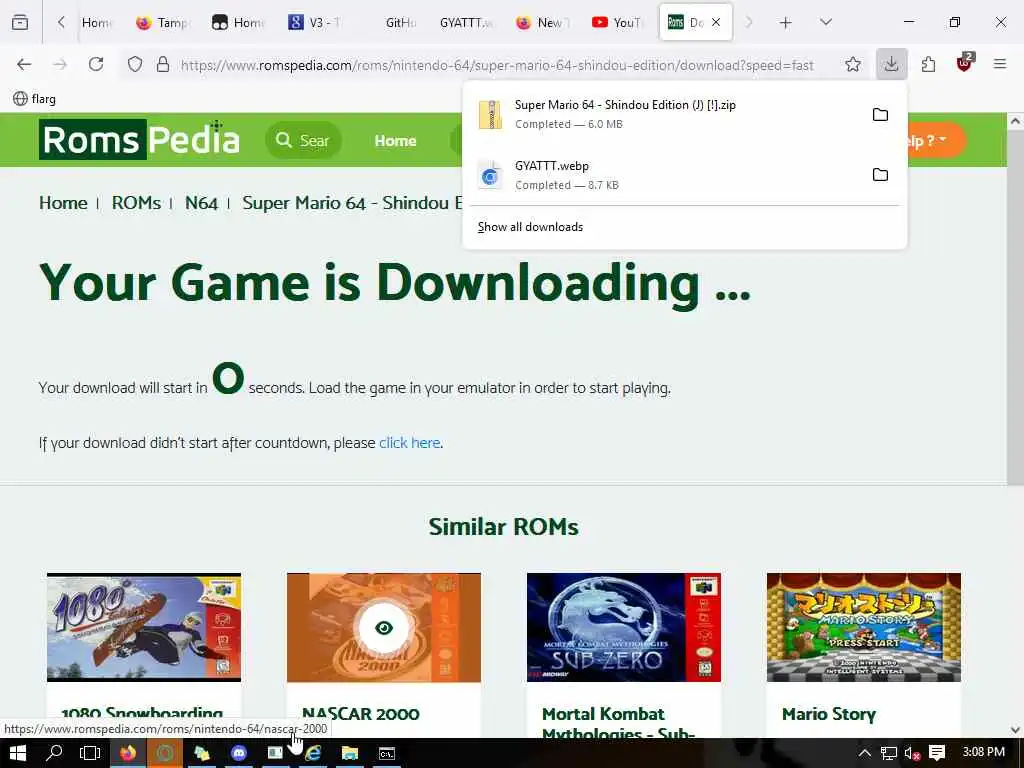Open the GYATTT.webp download entry

click(x=665, y=175)
